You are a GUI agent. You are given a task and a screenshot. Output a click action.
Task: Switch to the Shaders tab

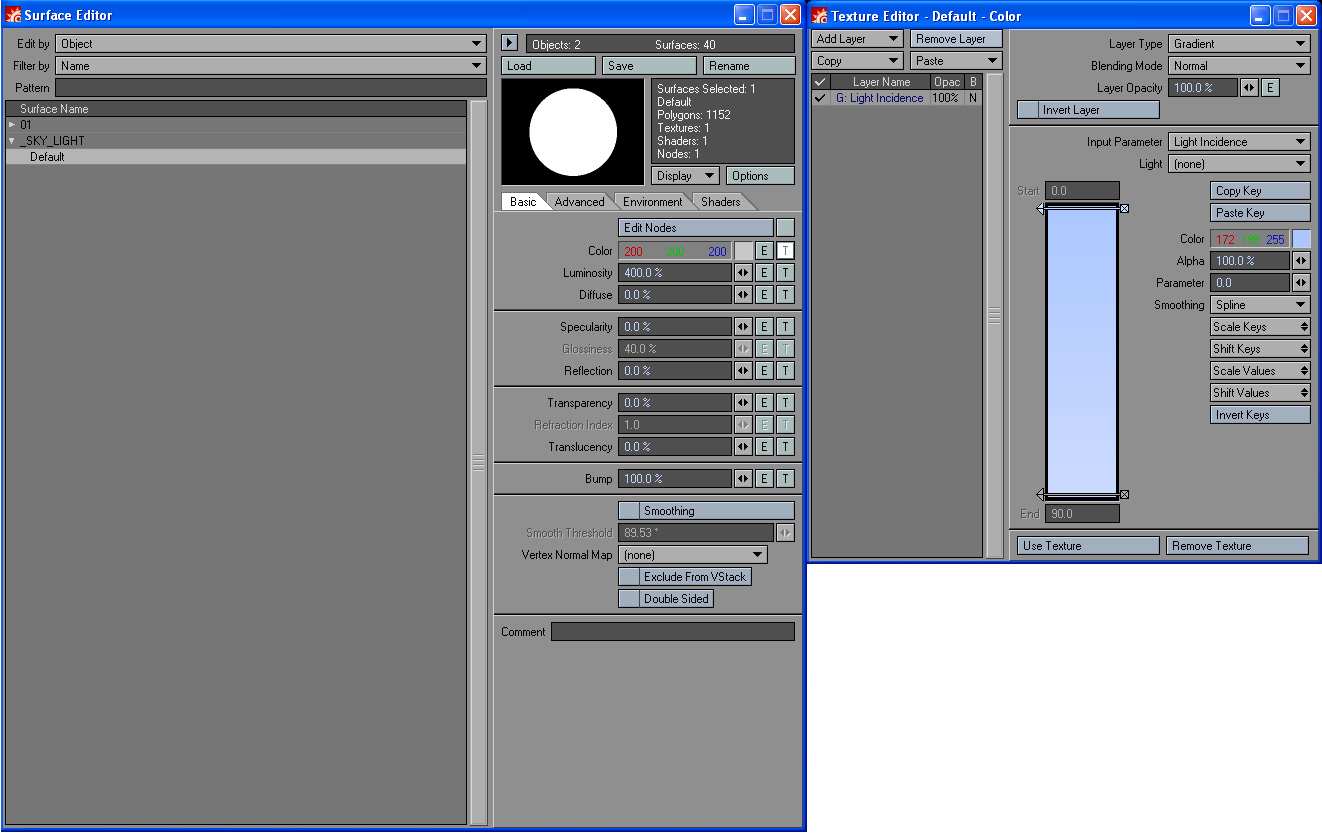pyautogui.click(x=720, y=202)
